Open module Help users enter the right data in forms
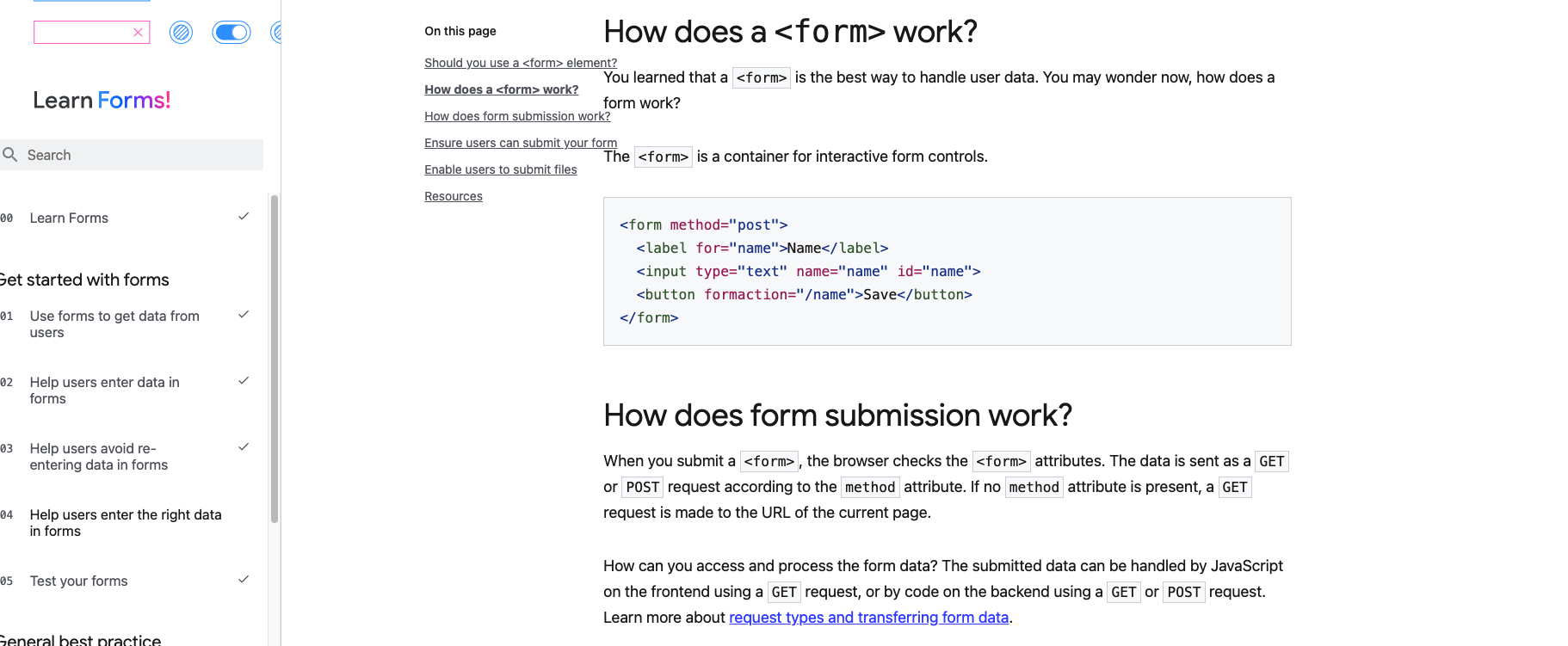Screen dimensions: 1568x646 click(x=126, y=522)
